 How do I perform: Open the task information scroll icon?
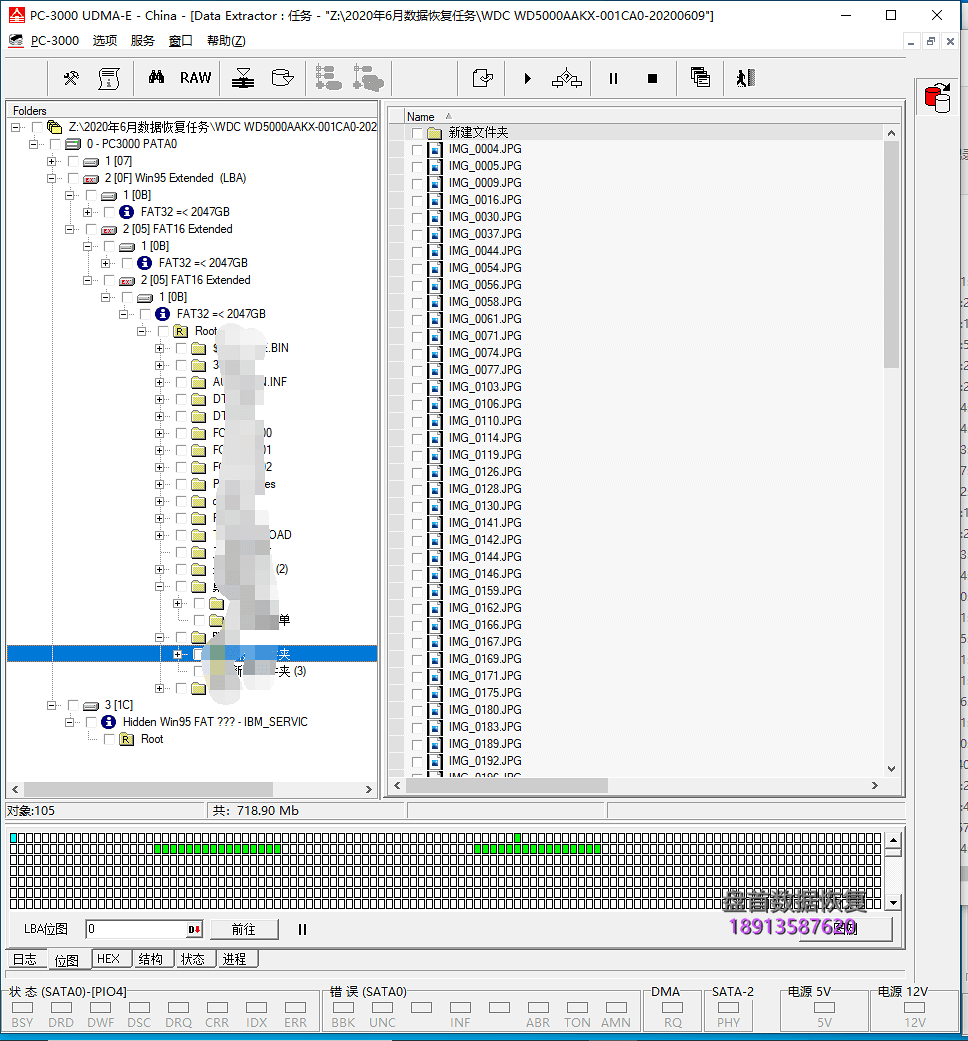tap(109, 78)
